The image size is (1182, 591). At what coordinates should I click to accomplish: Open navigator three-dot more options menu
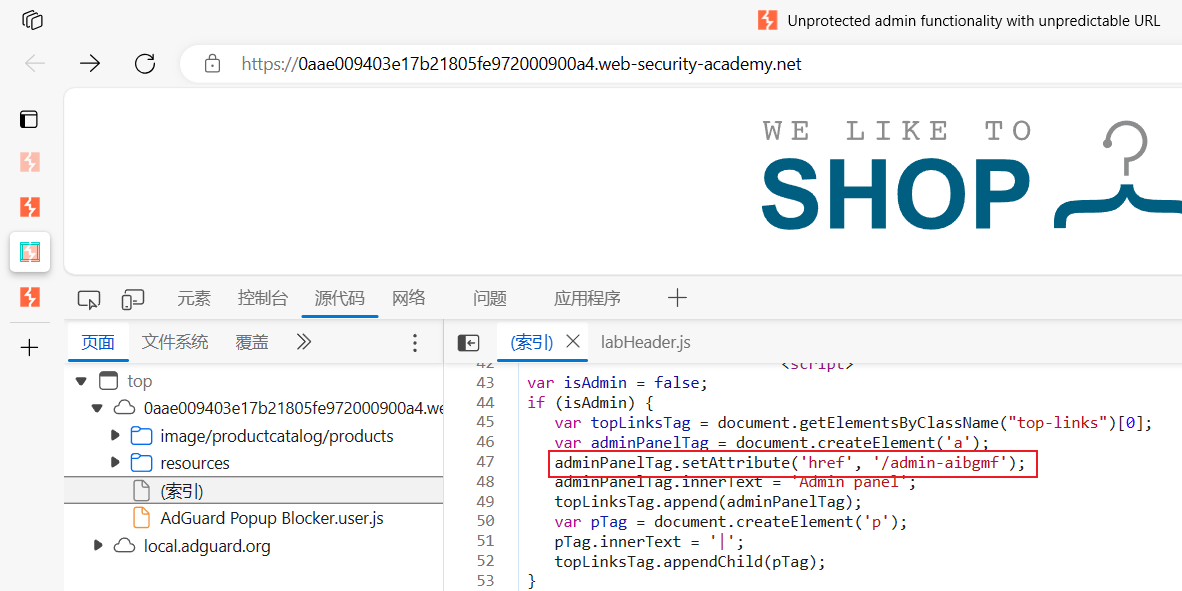[x=414, y=343]
